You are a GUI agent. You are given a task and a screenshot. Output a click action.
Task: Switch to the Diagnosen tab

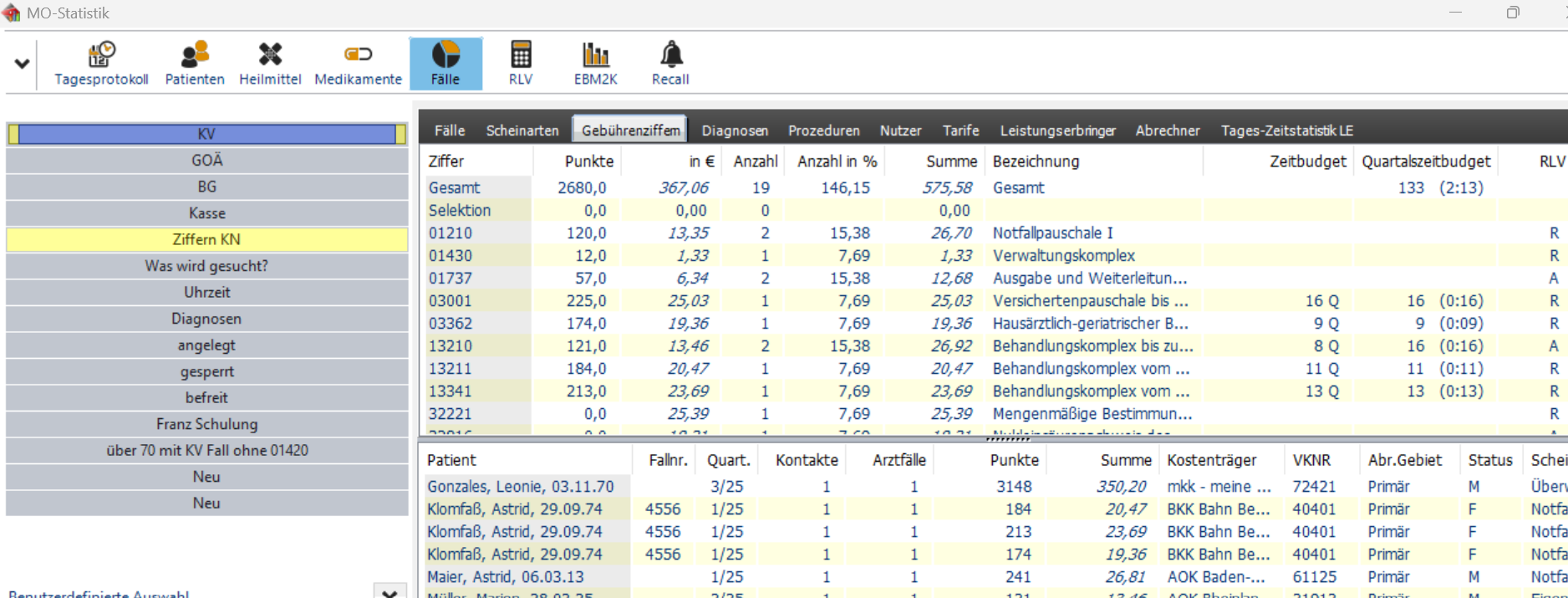pos(735,130)
